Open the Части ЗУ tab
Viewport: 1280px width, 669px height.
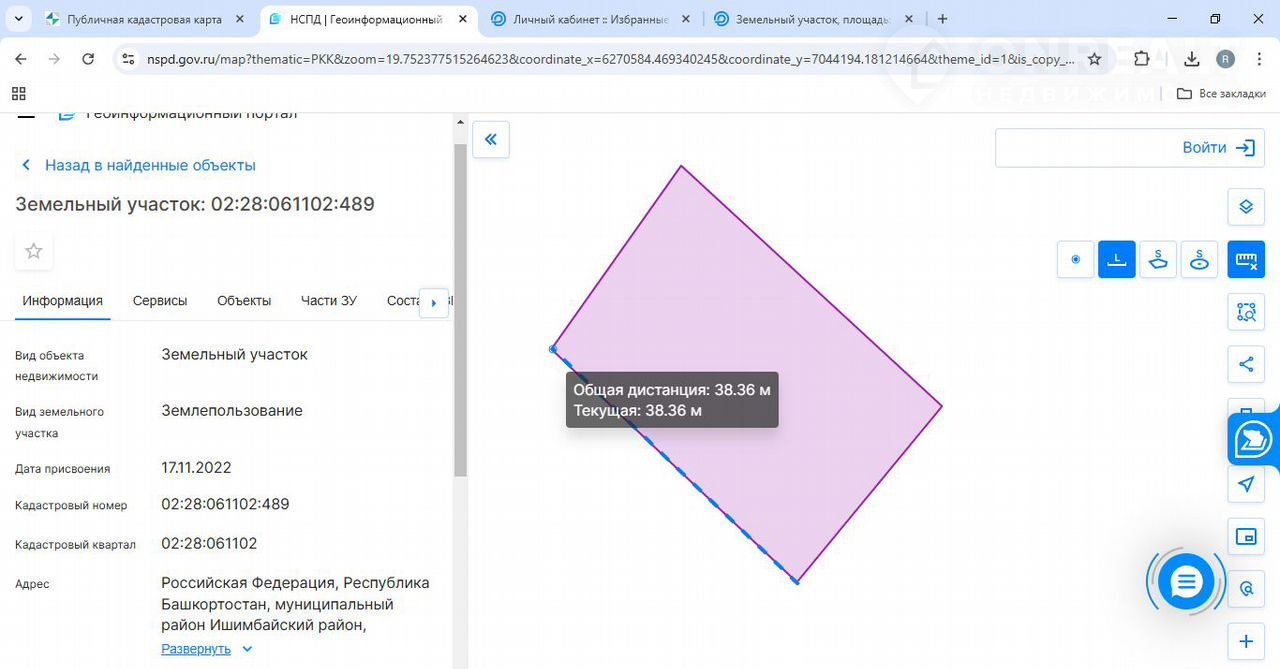tap(328, 300)
